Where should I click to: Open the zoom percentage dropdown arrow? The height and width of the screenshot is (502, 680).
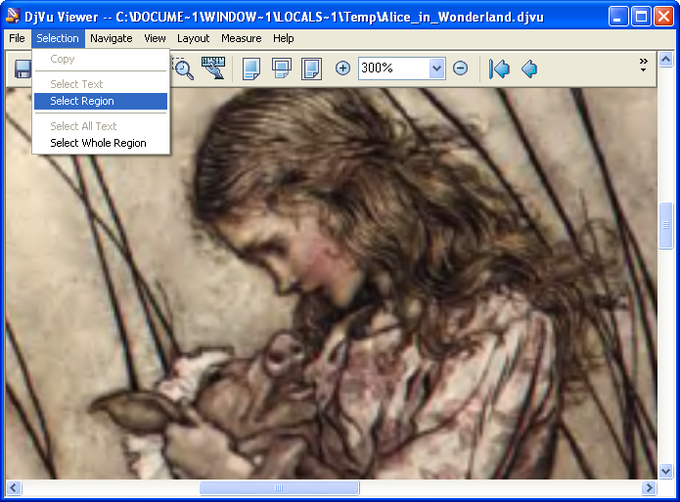(x=437, y=68)
